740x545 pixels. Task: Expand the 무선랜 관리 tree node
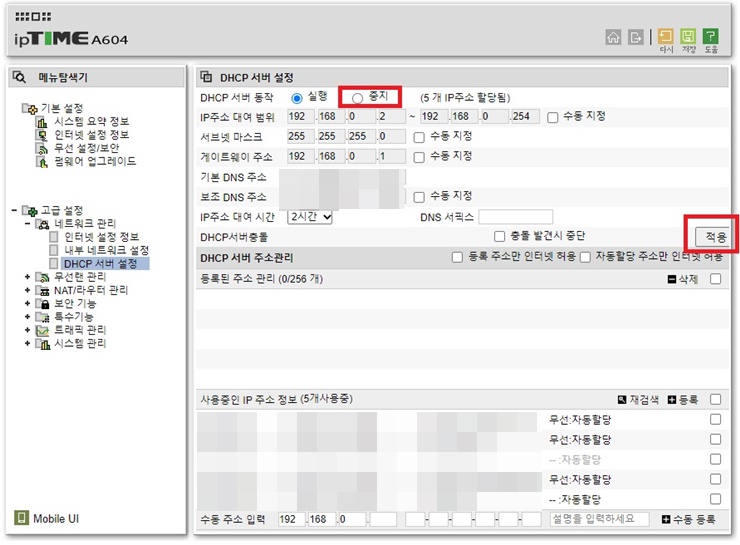pyautogui.click(x=27, y=277)
